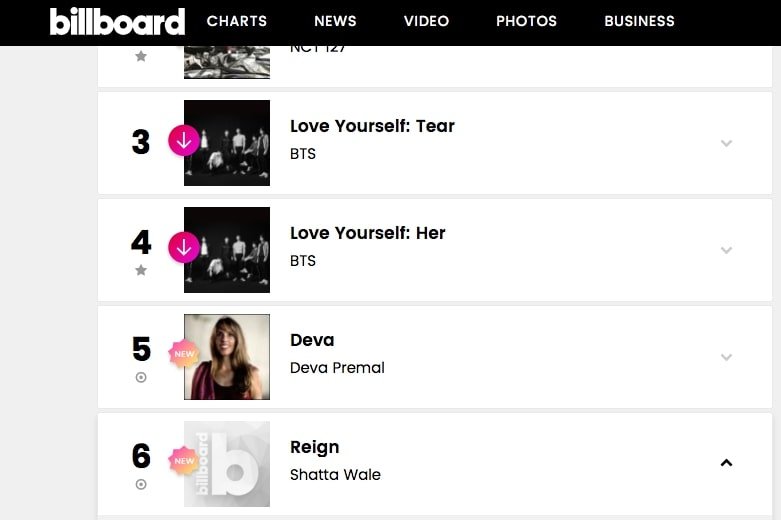Collapse the Reign chart row details

(726, 463)
